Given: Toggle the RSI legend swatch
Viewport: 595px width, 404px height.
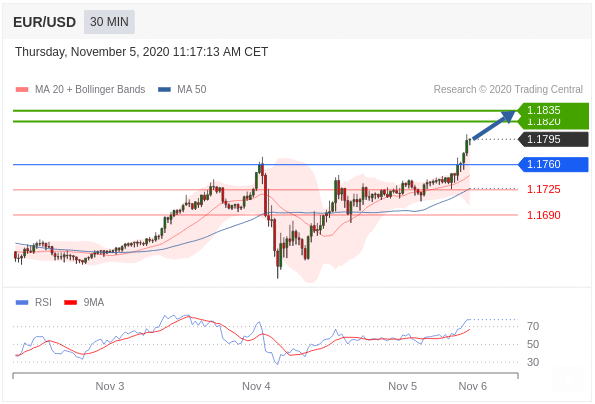Looking at the screenshot, I should [22, 302].
